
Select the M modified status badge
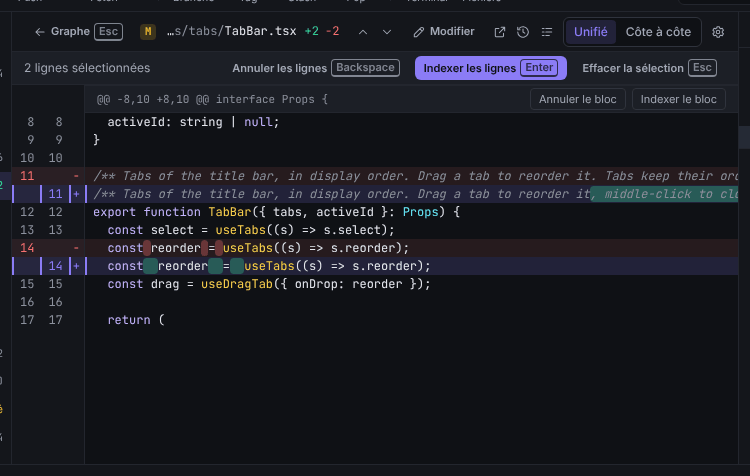(148, 32)
